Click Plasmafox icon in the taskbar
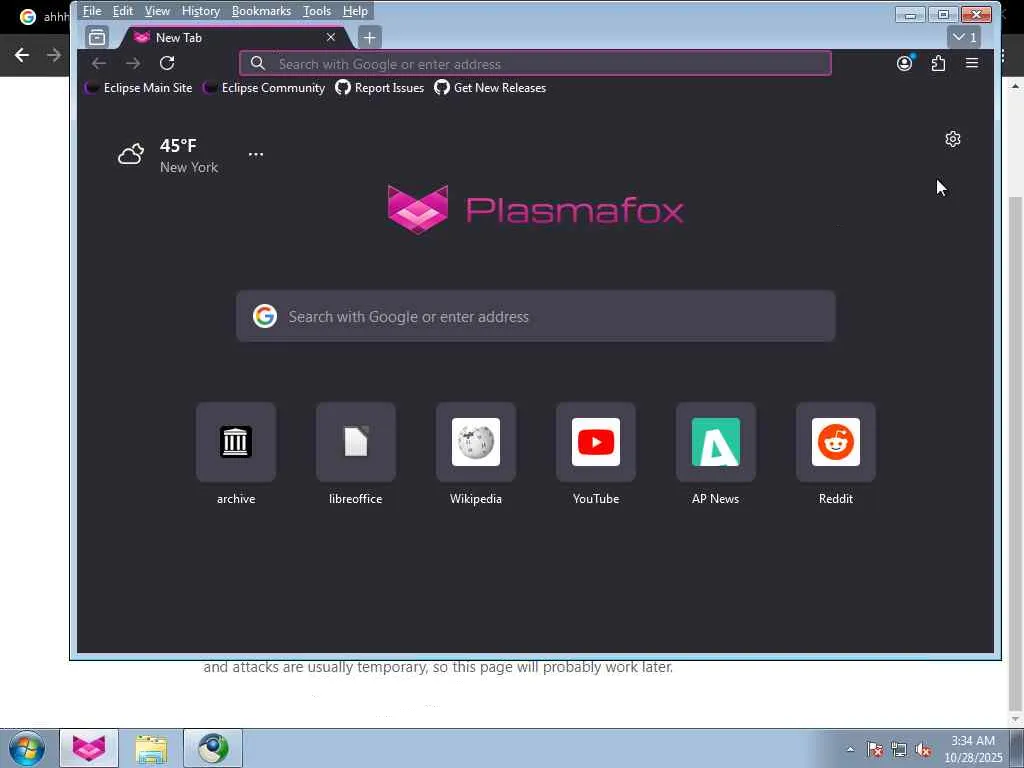1024x768 pixels. [x=89, y=748]
